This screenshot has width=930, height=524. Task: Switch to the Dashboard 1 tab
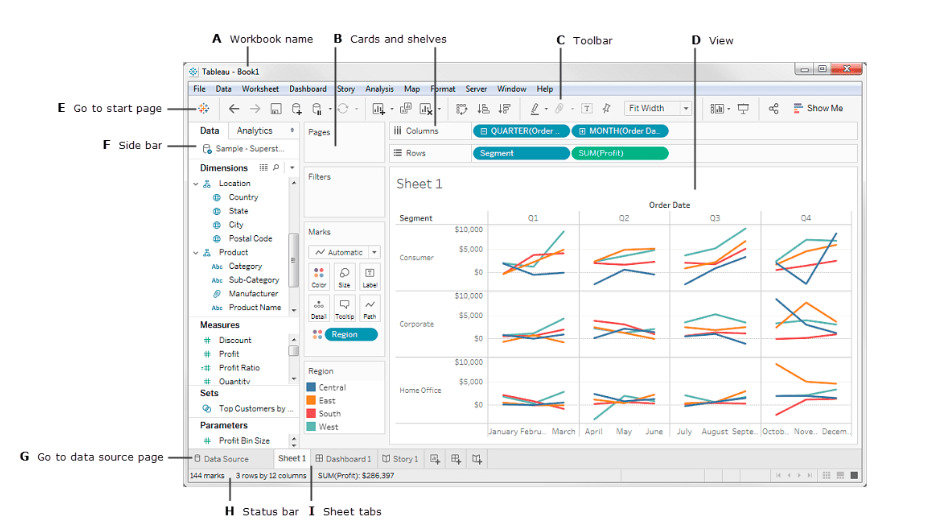343,459
